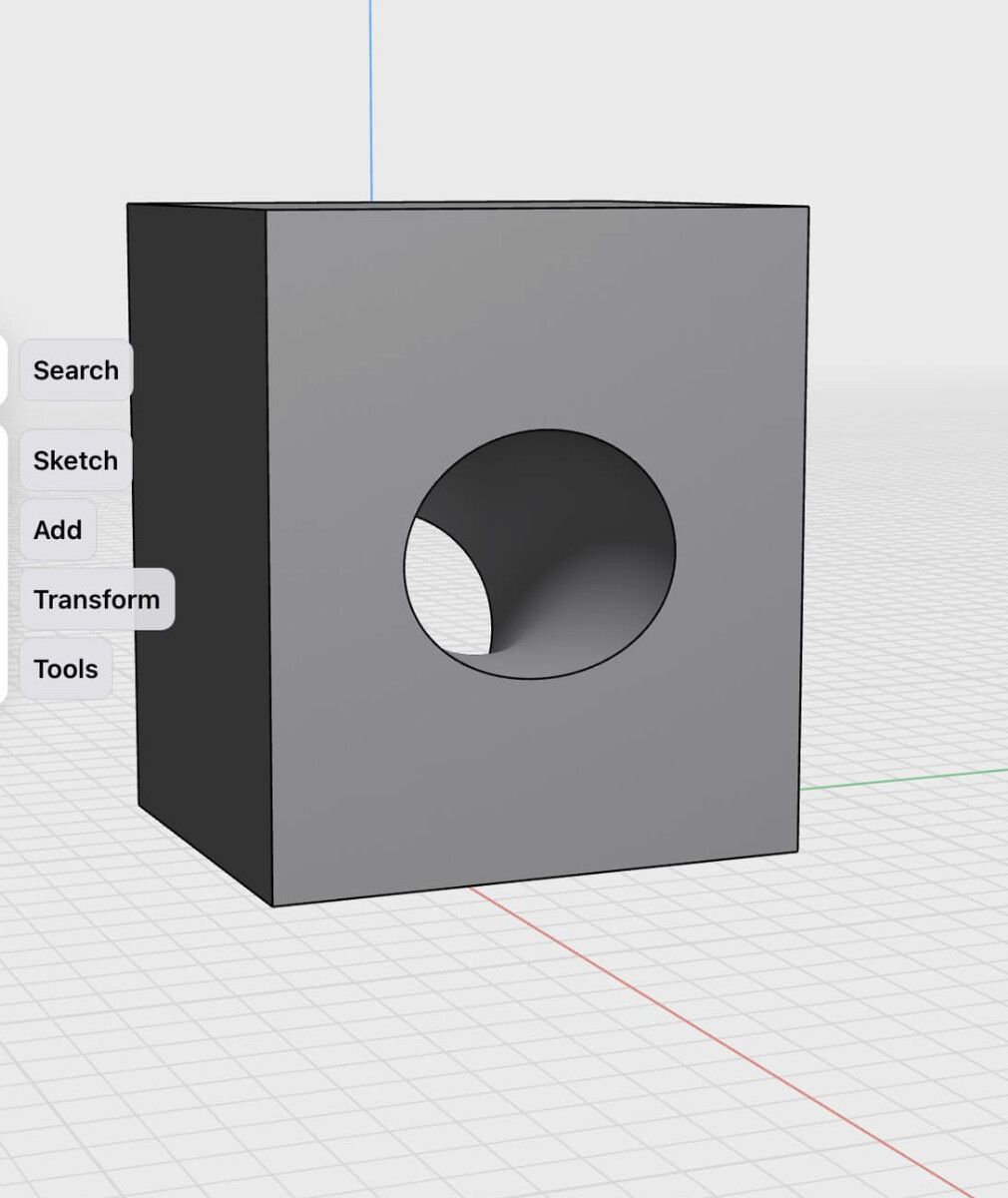This screenshot has height=1198, width=1008.
Task: Open the Sketch tools menu
Action: tap(76, 460)
